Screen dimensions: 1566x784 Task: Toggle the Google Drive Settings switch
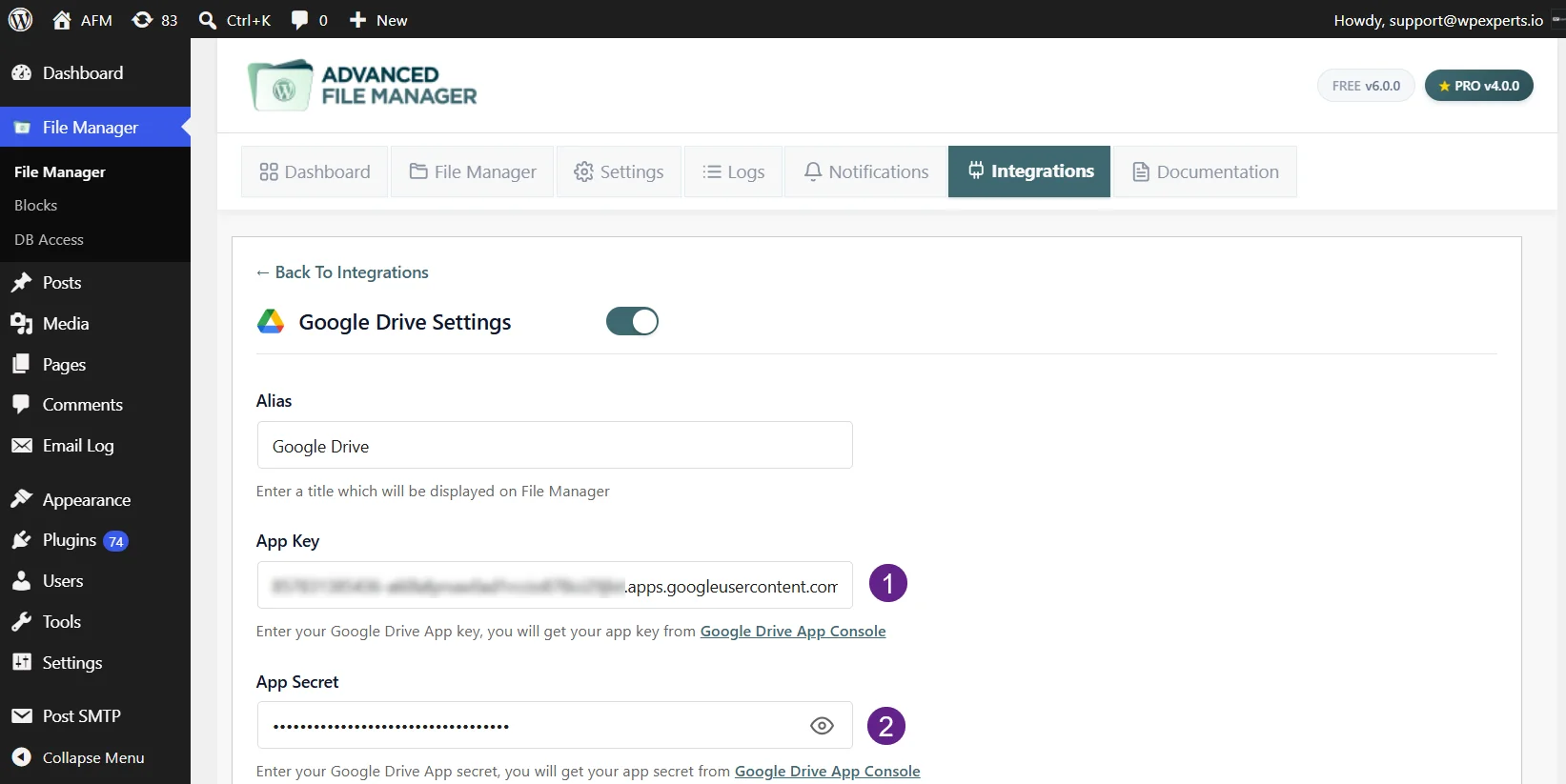click(x=632, y=321)
